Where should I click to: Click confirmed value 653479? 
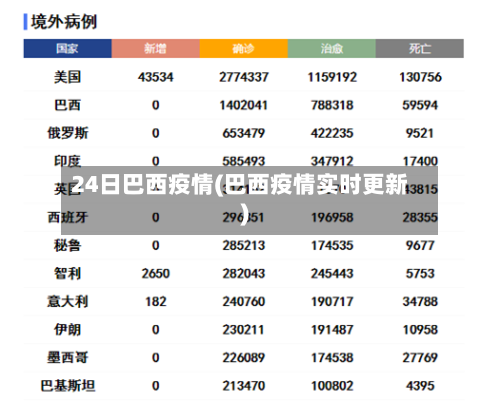pos(244,133)
